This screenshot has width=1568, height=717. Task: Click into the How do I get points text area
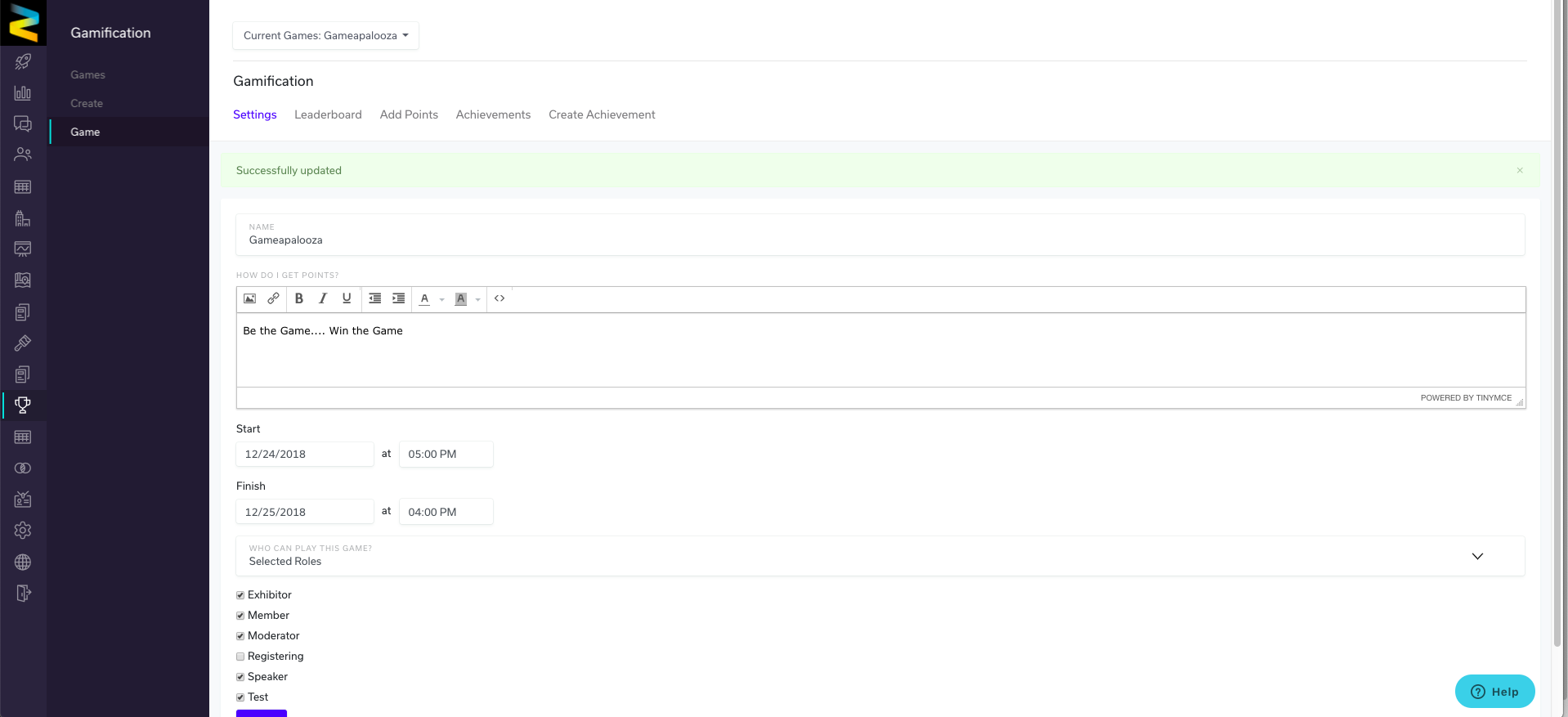880,350
